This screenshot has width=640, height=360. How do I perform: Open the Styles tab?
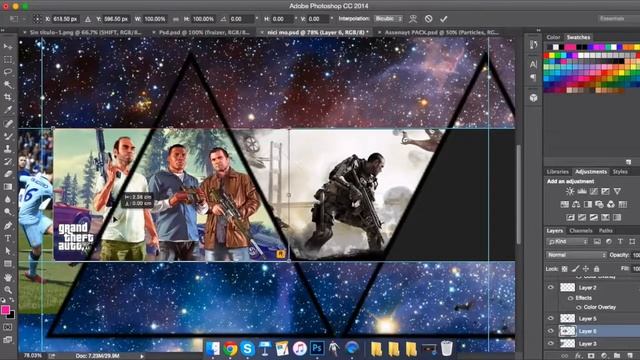(620, 172)
